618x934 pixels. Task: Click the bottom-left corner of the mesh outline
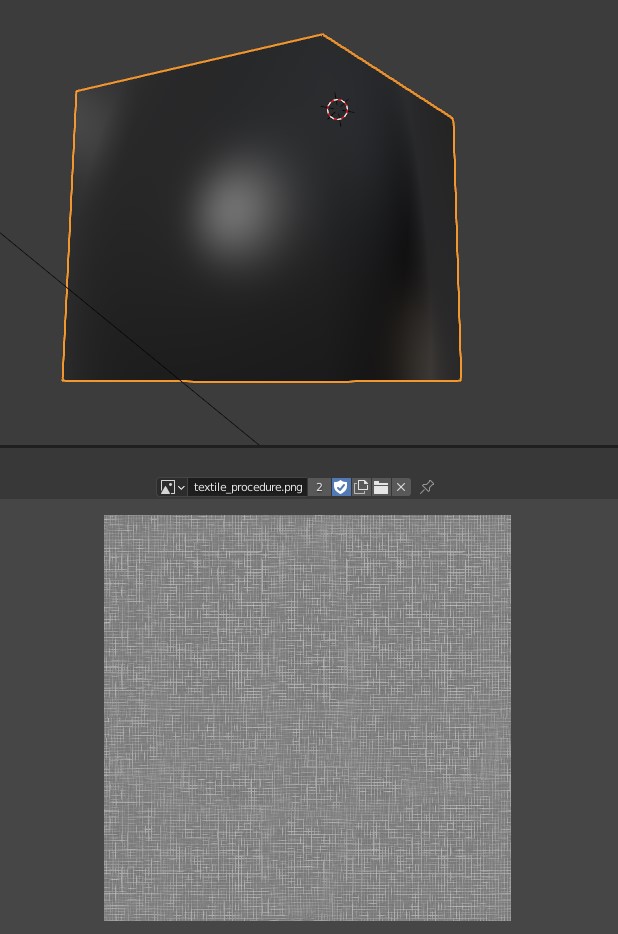pos(63,380)
